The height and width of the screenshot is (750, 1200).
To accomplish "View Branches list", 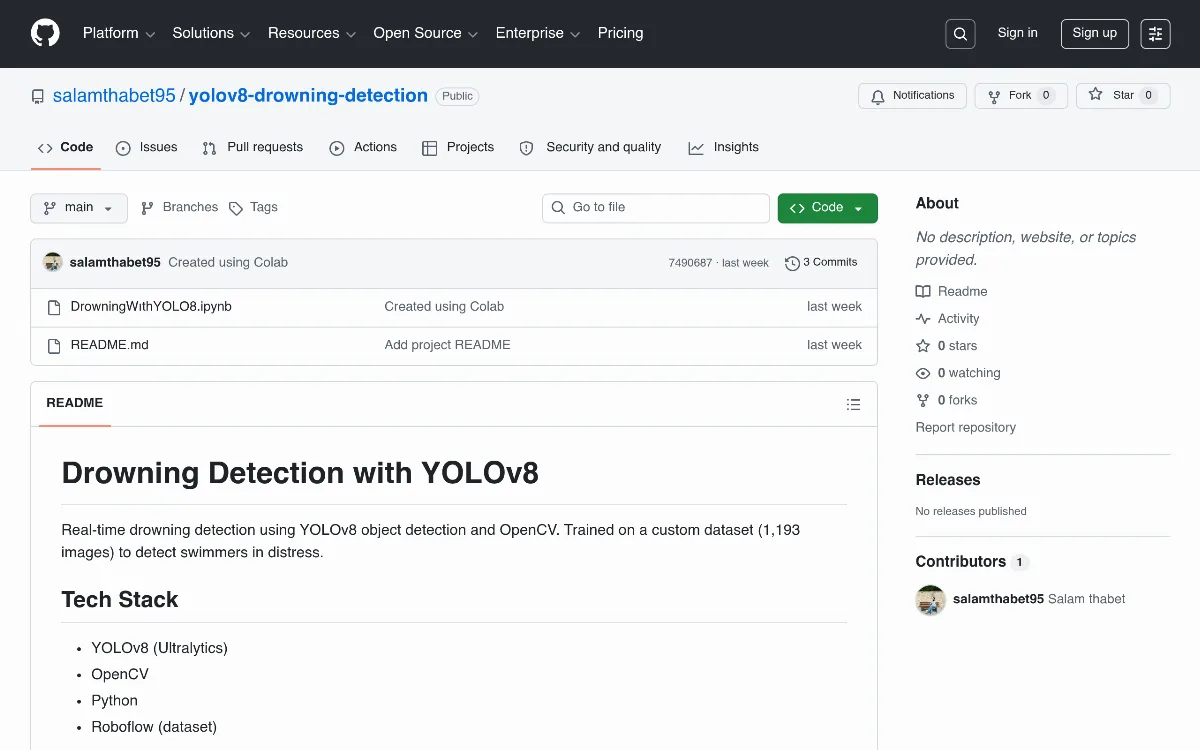I will (180, 208).
